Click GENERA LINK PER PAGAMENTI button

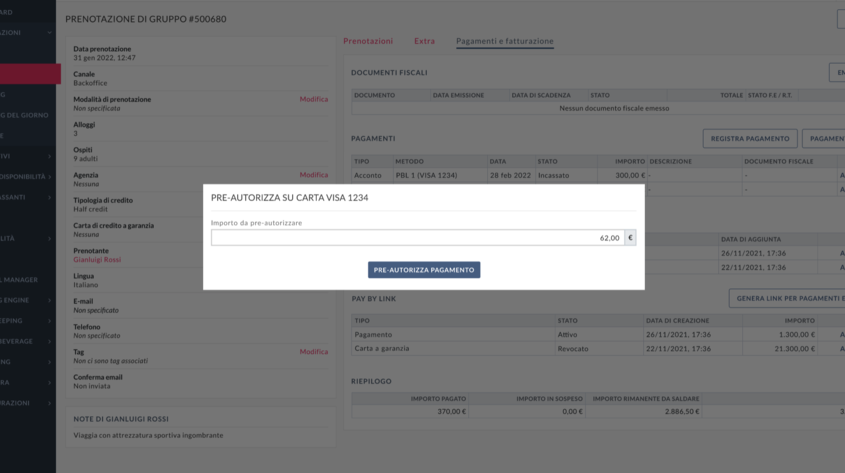point(787,298)
